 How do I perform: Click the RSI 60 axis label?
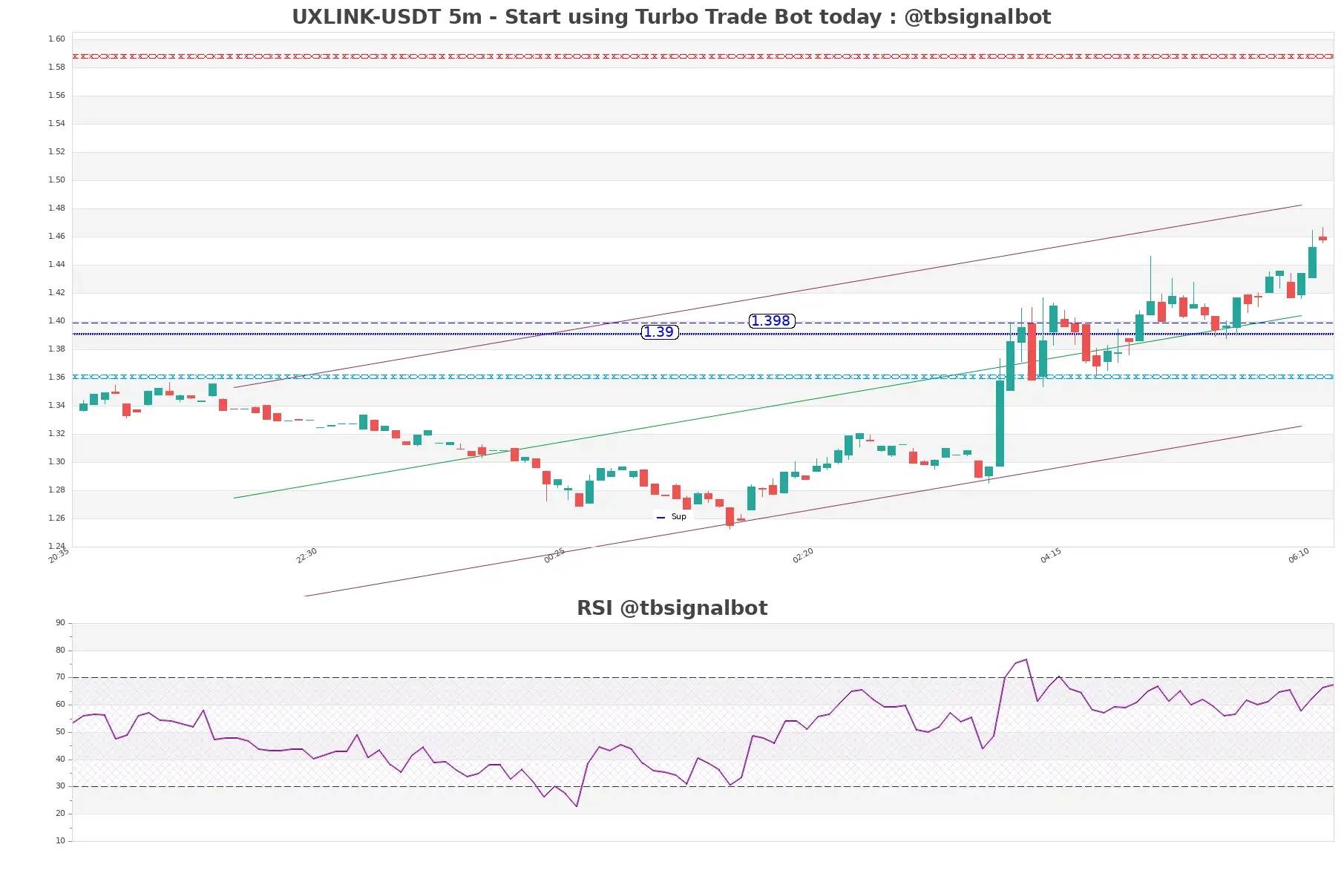coord(60,704)
